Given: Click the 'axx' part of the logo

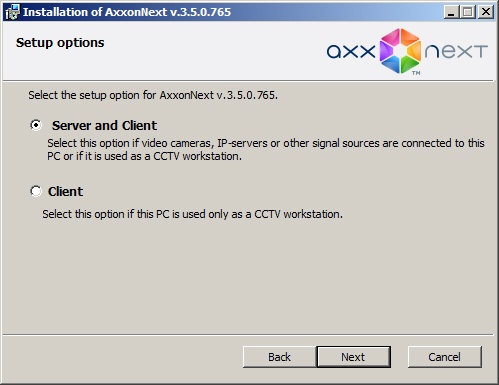Looking at the screenshot, I should [x=351, y=52].
